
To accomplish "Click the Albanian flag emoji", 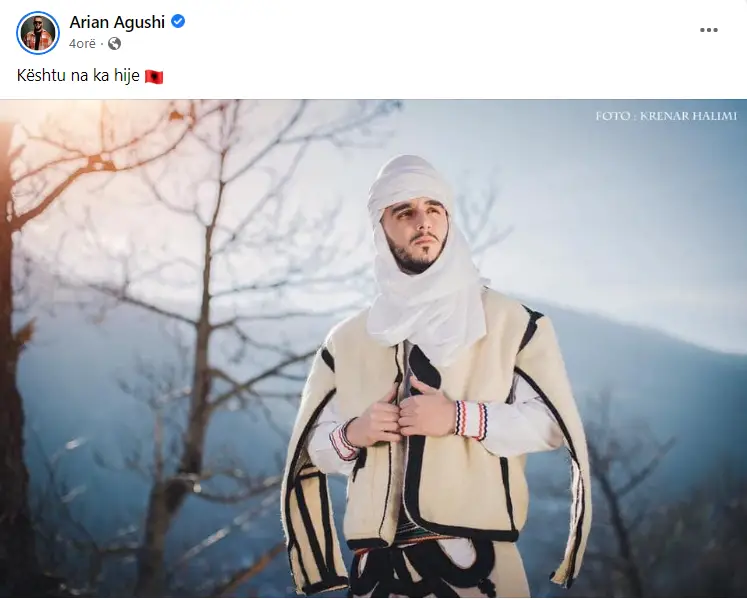I will pos(154,76).
